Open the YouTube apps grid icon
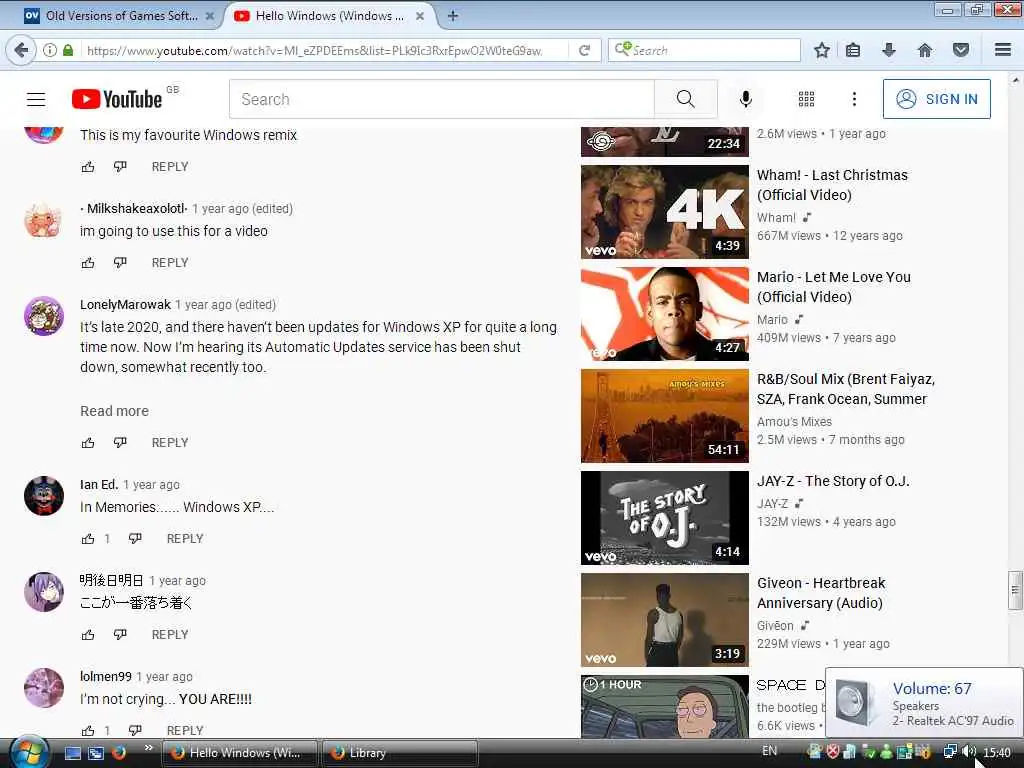The width and height of the screenshot is (1024, 768). pyautogui.click(x=807, y=99)
